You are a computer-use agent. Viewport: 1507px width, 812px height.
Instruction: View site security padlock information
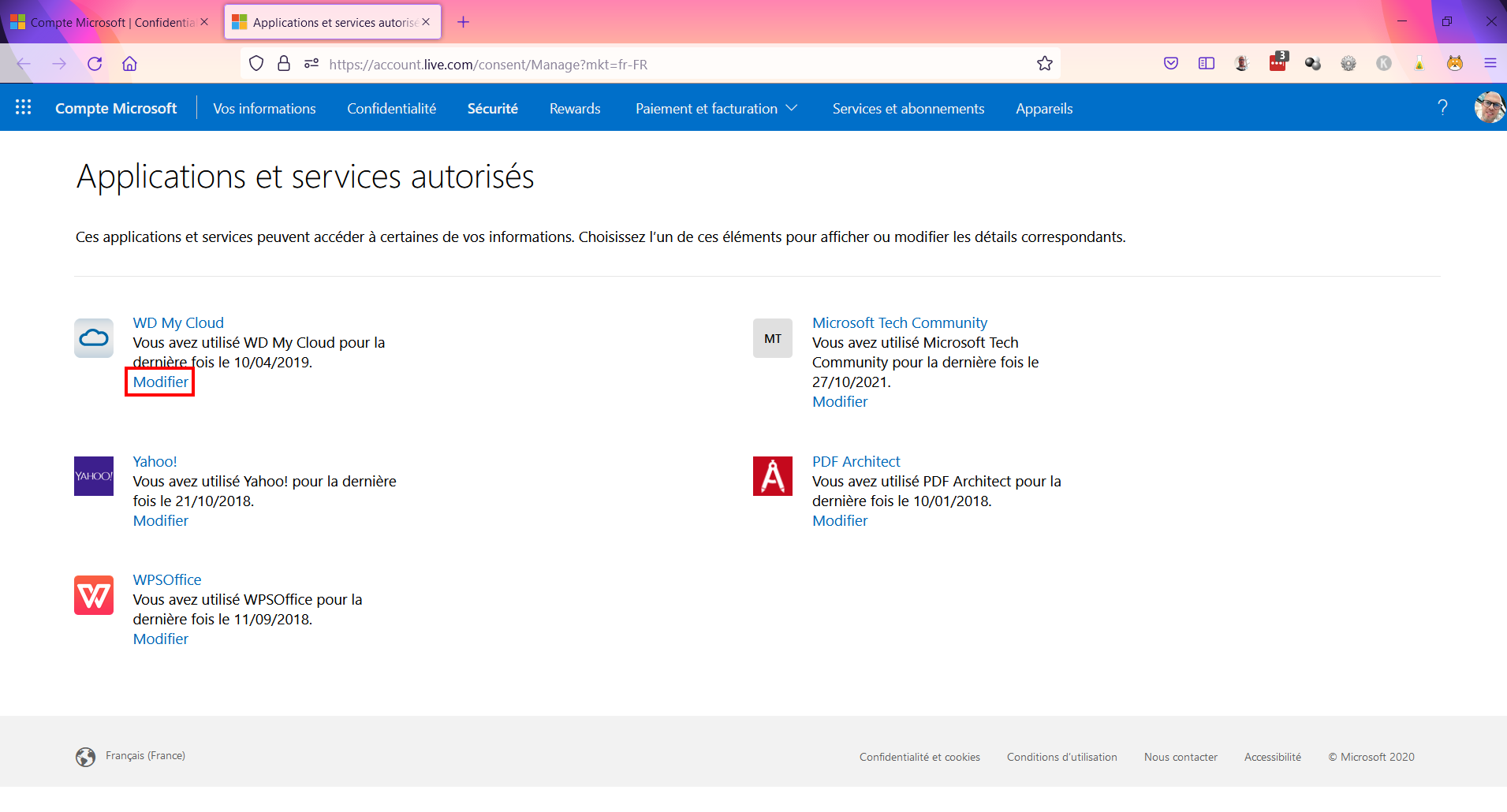(x=284, y=64)
